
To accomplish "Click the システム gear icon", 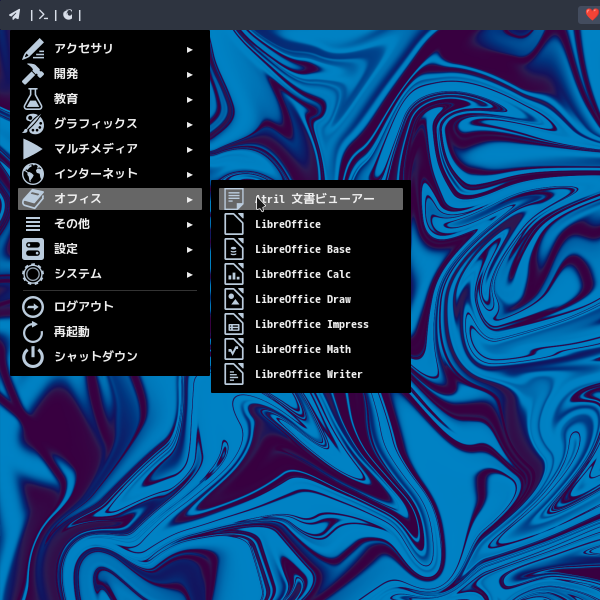I will 33,274.
